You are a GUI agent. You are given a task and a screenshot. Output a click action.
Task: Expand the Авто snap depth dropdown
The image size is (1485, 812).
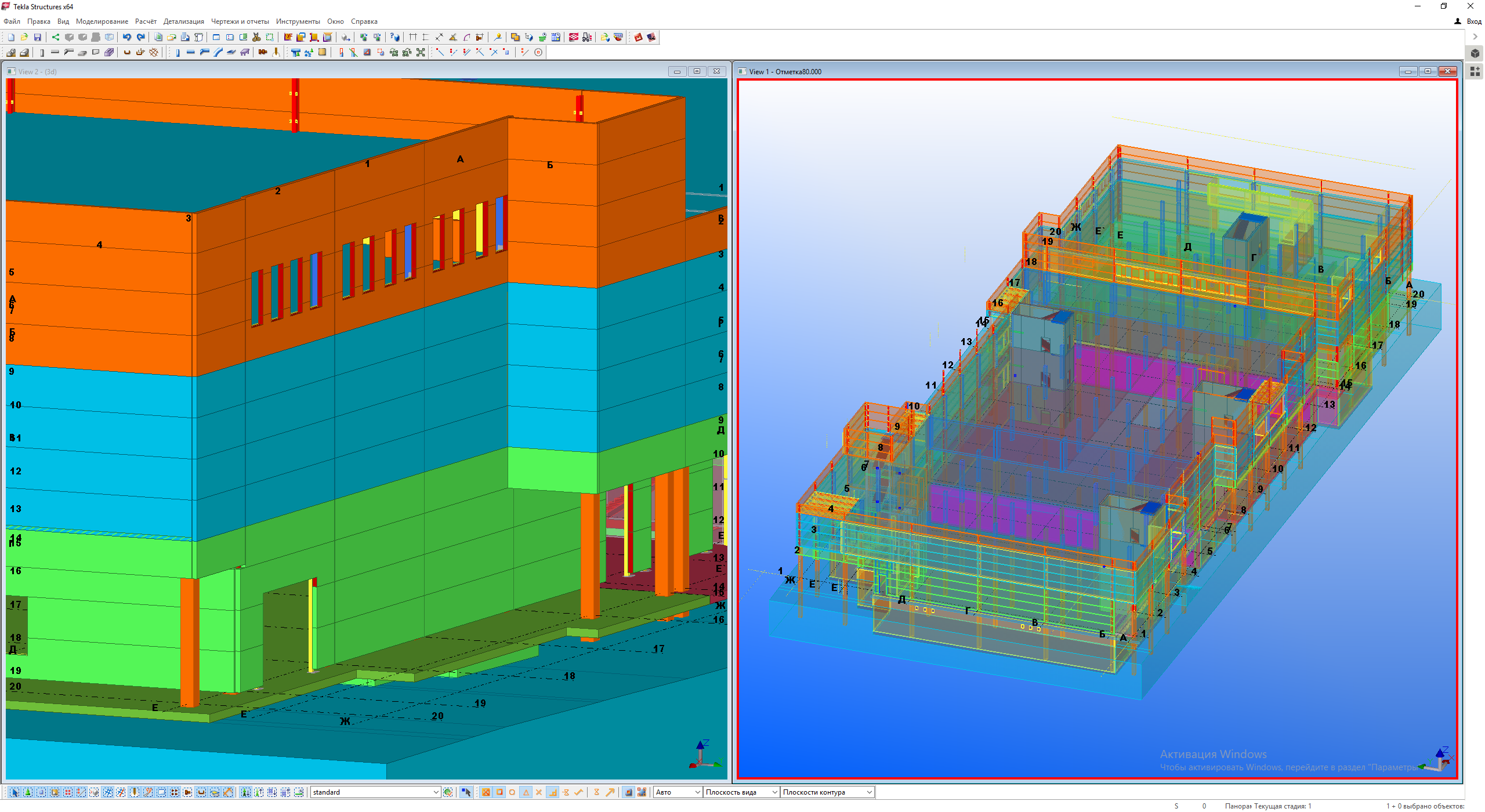point(696,792)
